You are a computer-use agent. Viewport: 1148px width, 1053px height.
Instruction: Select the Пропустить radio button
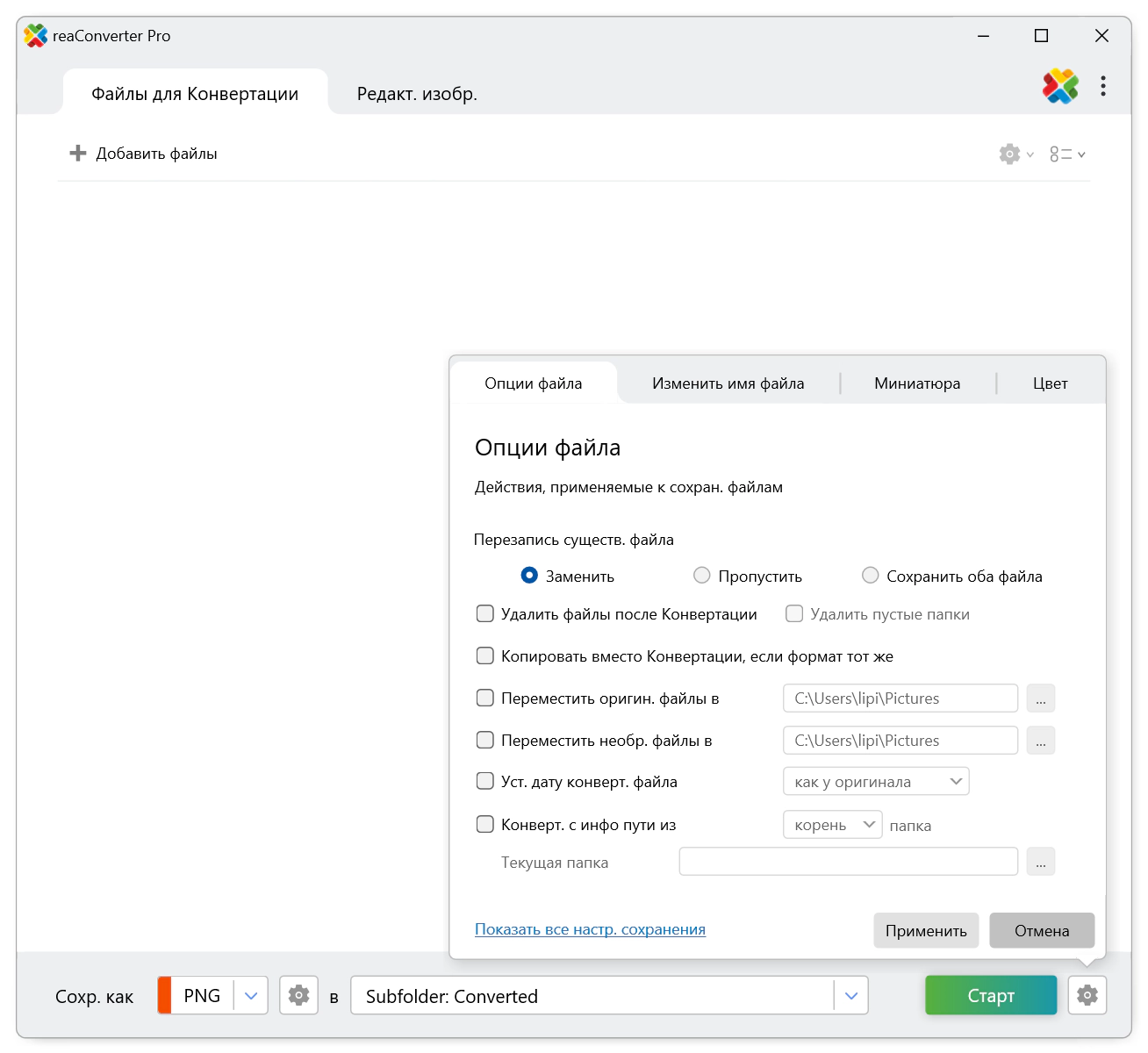(702, 576)
